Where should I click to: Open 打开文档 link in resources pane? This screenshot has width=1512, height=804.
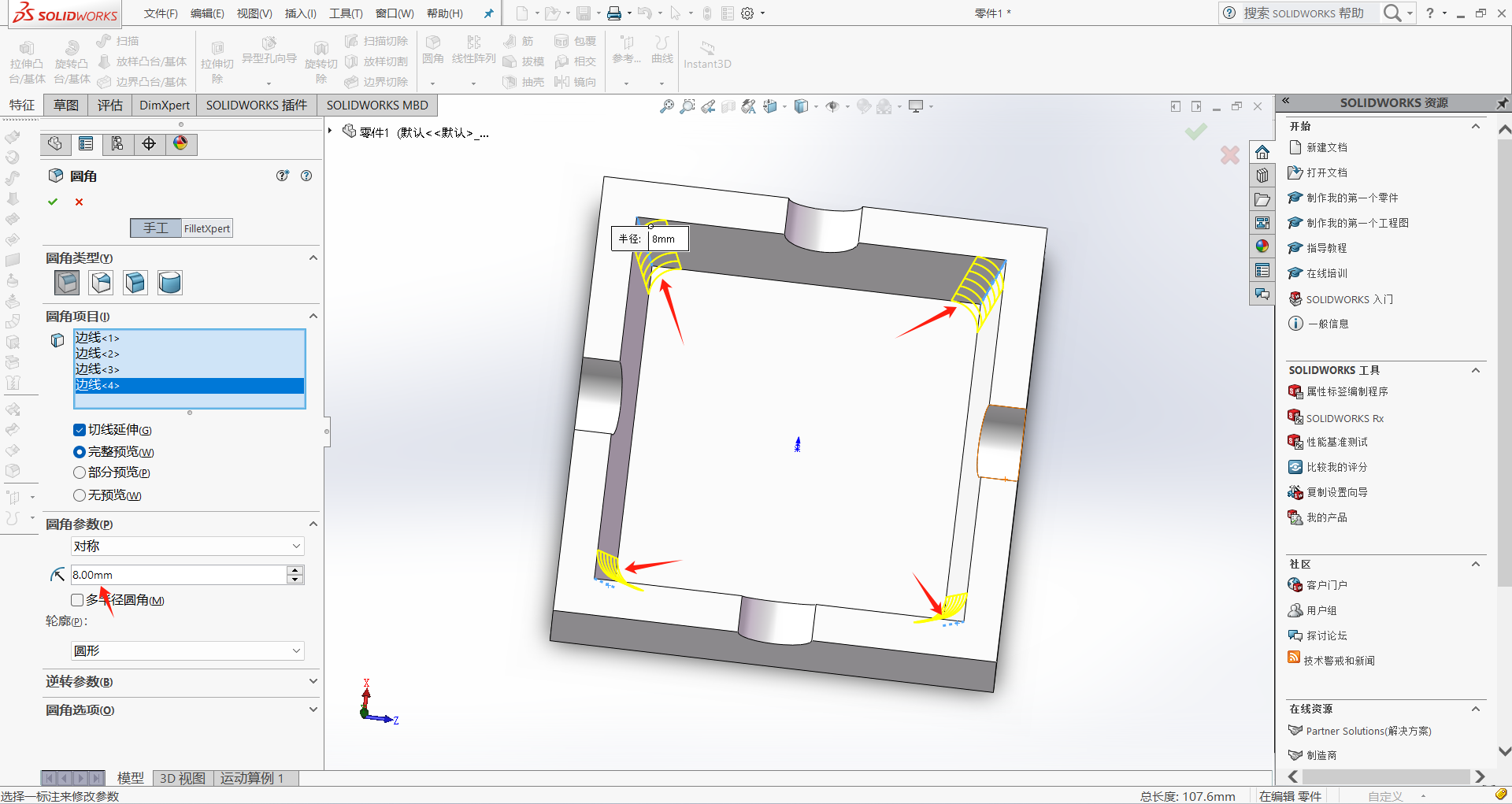(x=1327, y=172)
